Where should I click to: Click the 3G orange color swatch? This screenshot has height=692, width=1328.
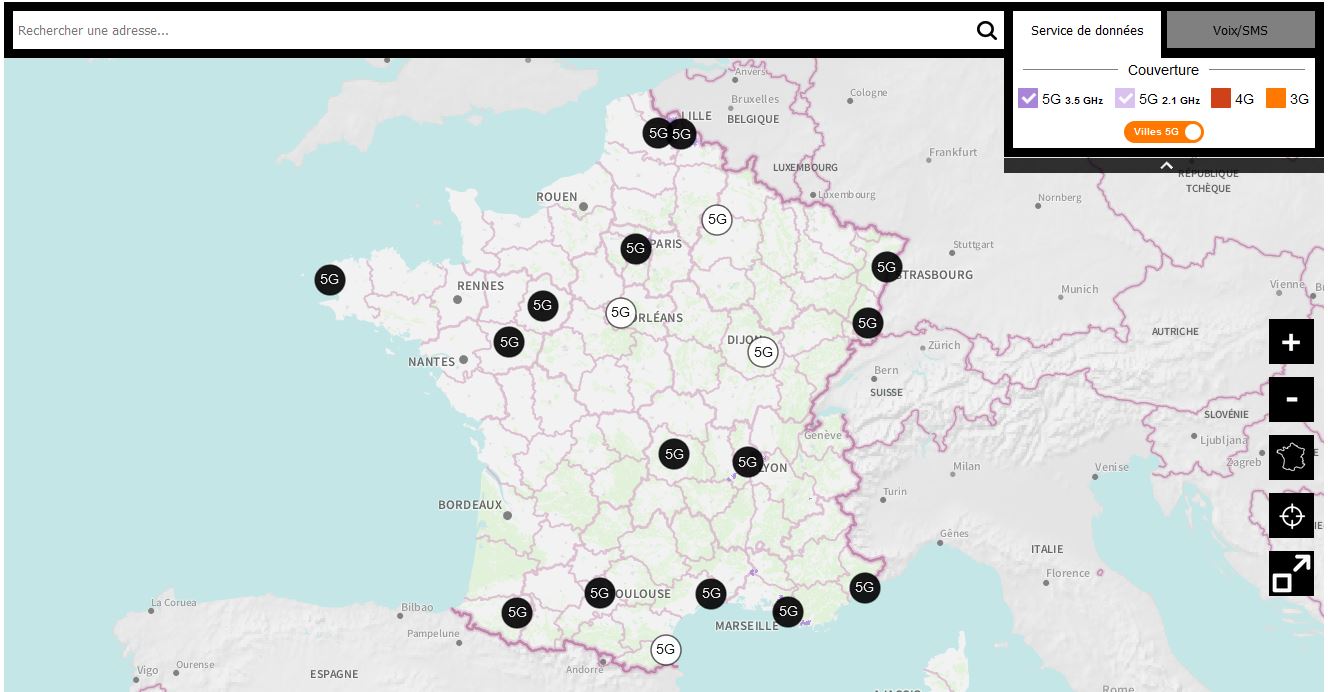(x=1275, y=99)
